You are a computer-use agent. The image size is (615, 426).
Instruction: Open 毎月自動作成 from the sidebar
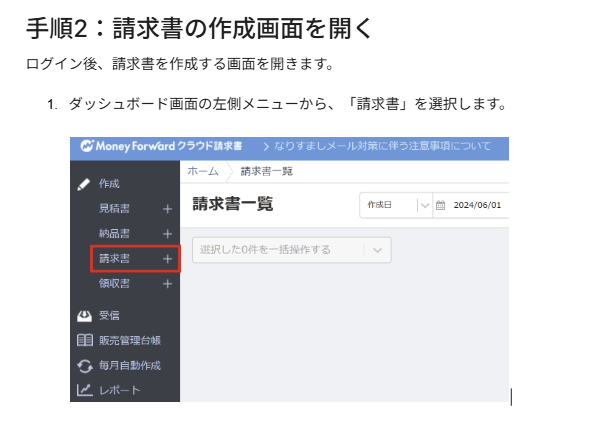(x=130, y=365)
